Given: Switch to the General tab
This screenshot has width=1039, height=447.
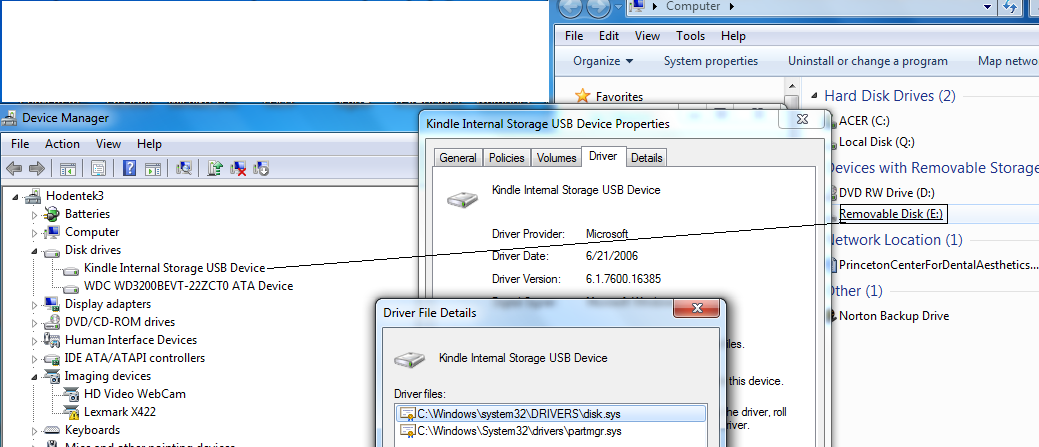Looking at the screenshot, I should [x=458, y=158].
